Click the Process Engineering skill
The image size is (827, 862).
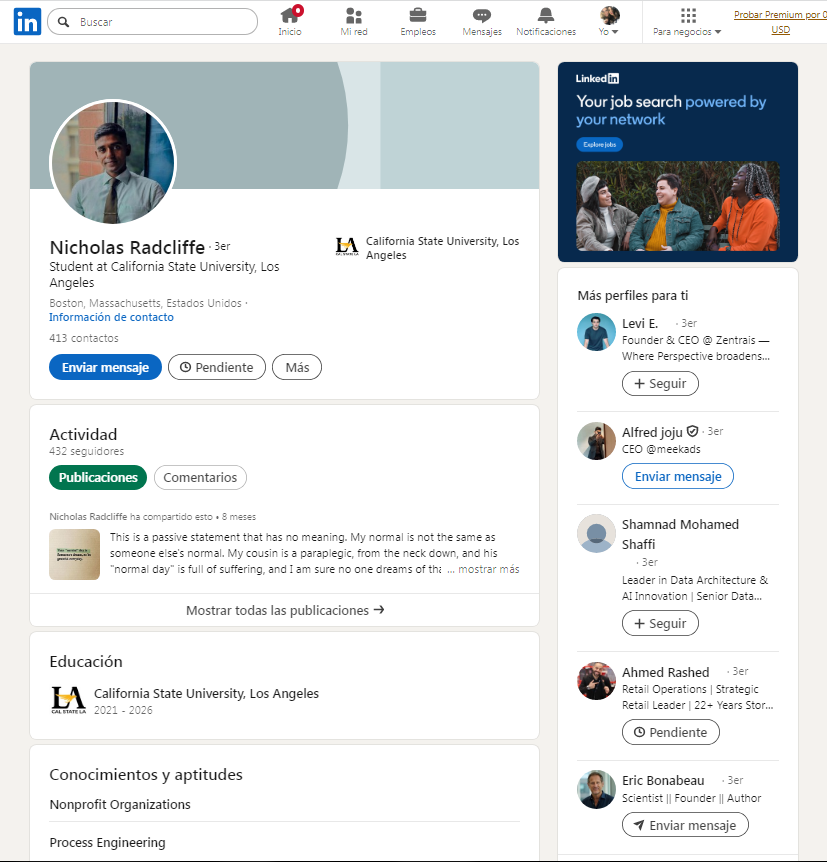[x=107, y=842]
